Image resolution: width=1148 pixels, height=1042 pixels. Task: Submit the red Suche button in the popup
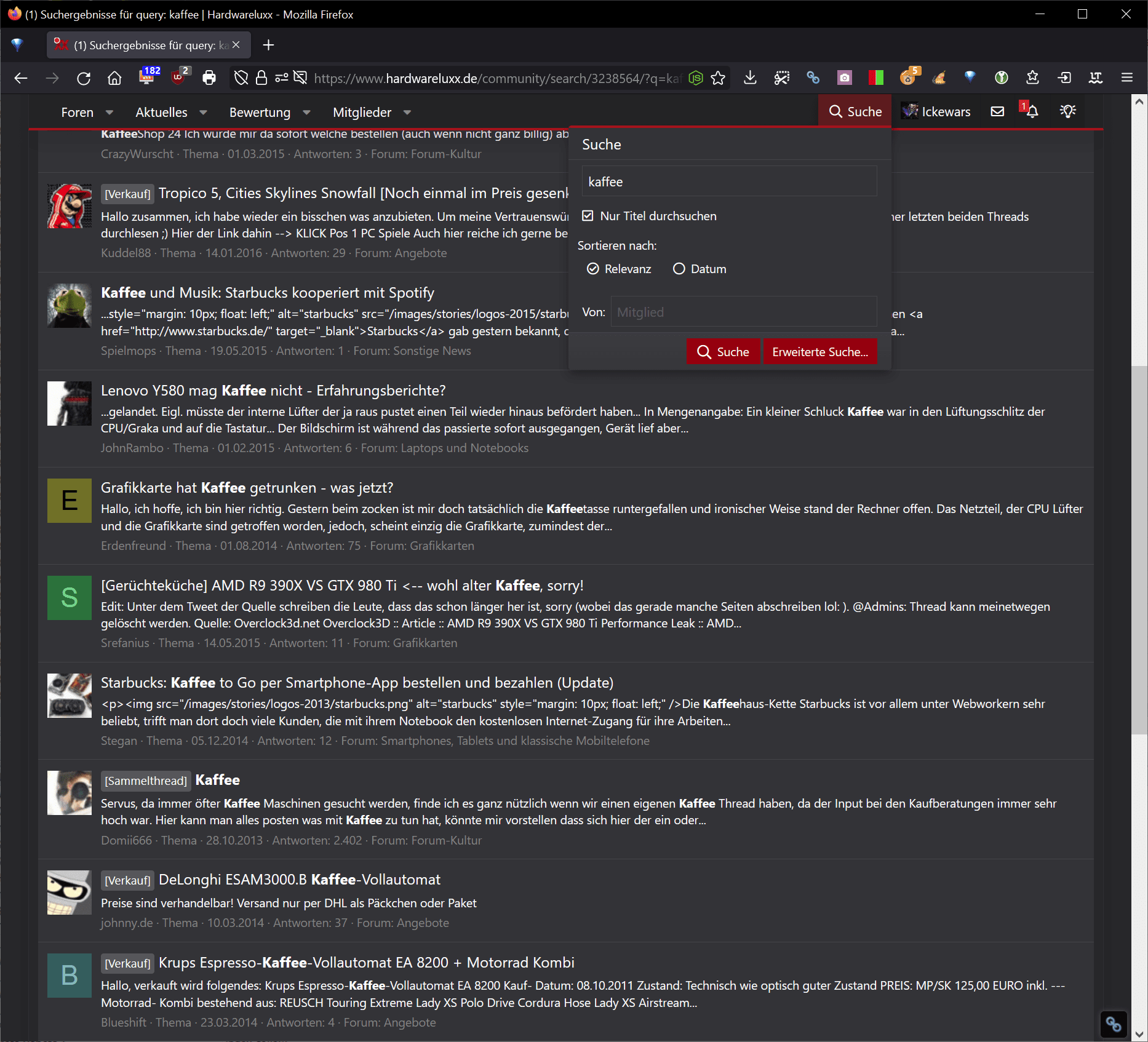(x=723, y=352)
